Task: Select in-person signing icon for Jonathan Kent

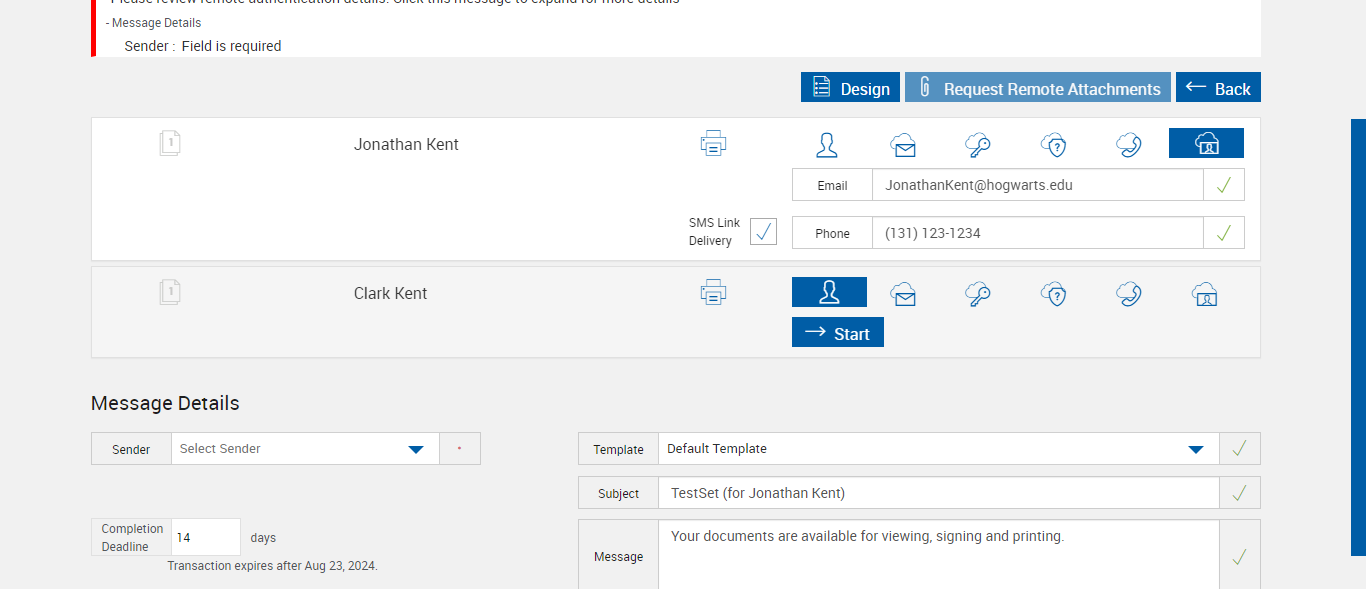Action: tap(827, 145)
